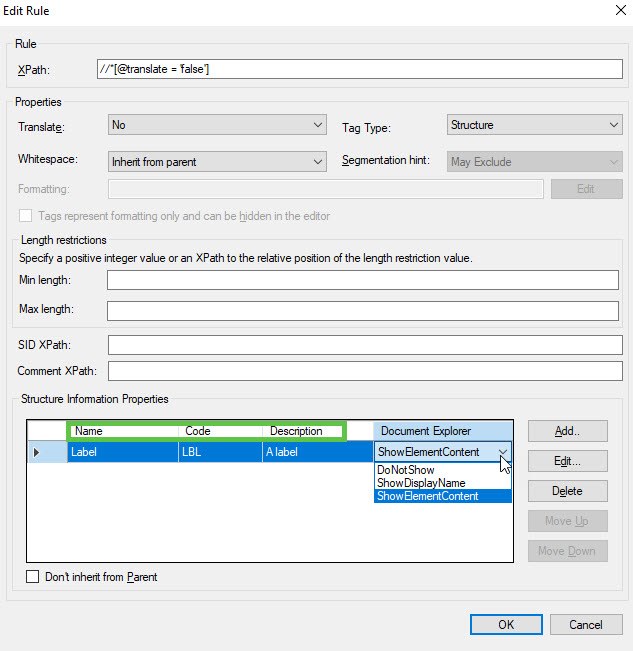Click the Move Up button
633x651 pixels.
[567, 521]
